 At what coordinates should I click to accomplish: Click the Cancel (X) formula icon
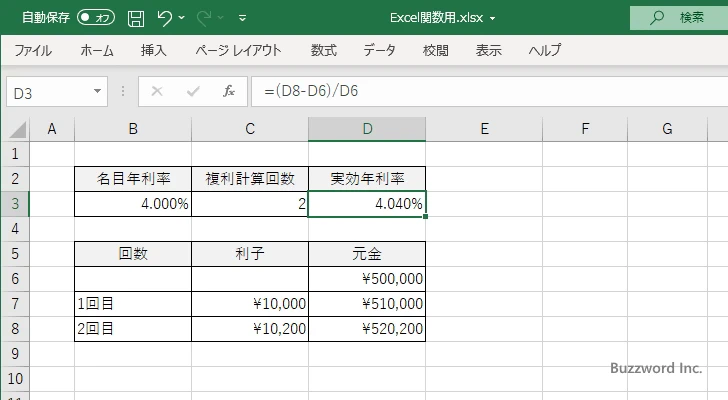point(157,91)
